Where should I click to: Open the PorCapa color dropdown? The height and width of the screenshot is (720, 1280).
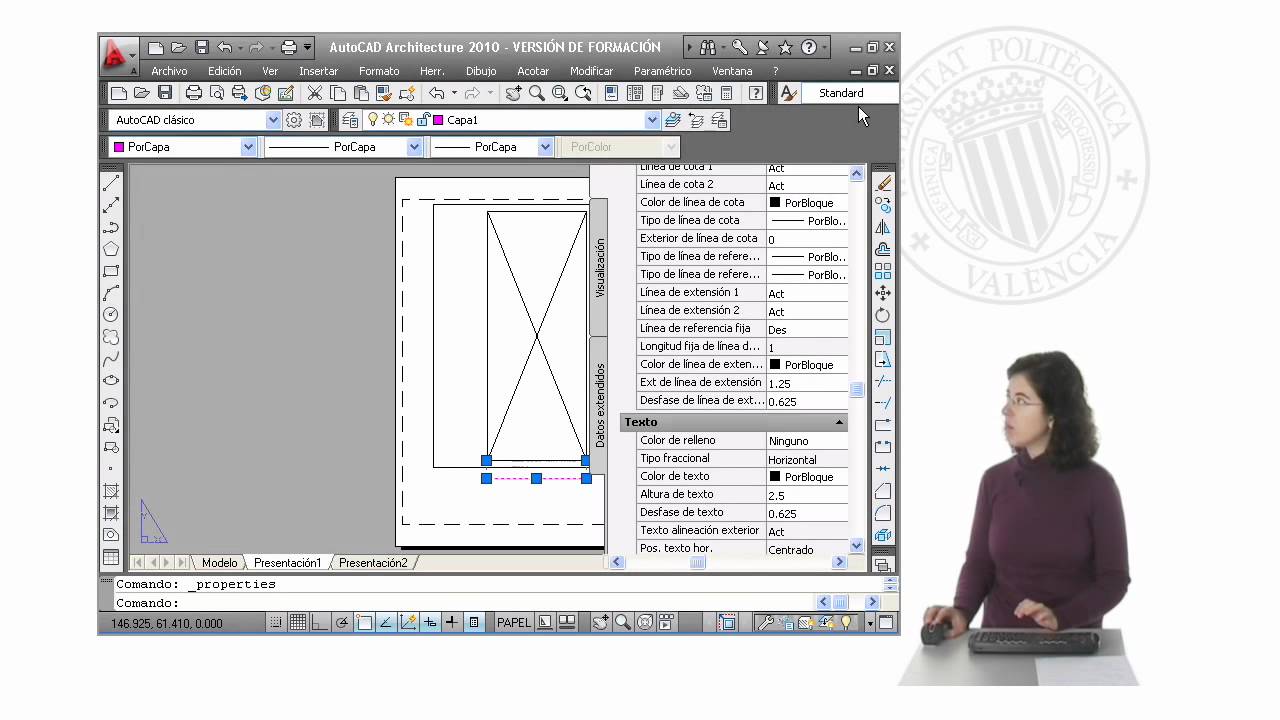point(249,147)
